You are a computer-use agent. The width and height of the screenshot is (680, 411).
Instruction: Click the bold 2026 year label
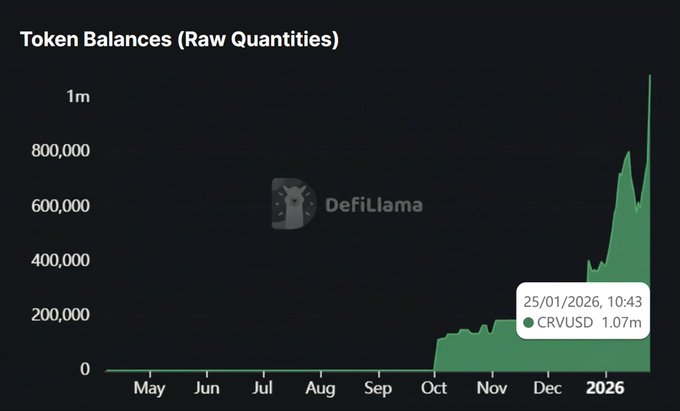coord(606,387)
